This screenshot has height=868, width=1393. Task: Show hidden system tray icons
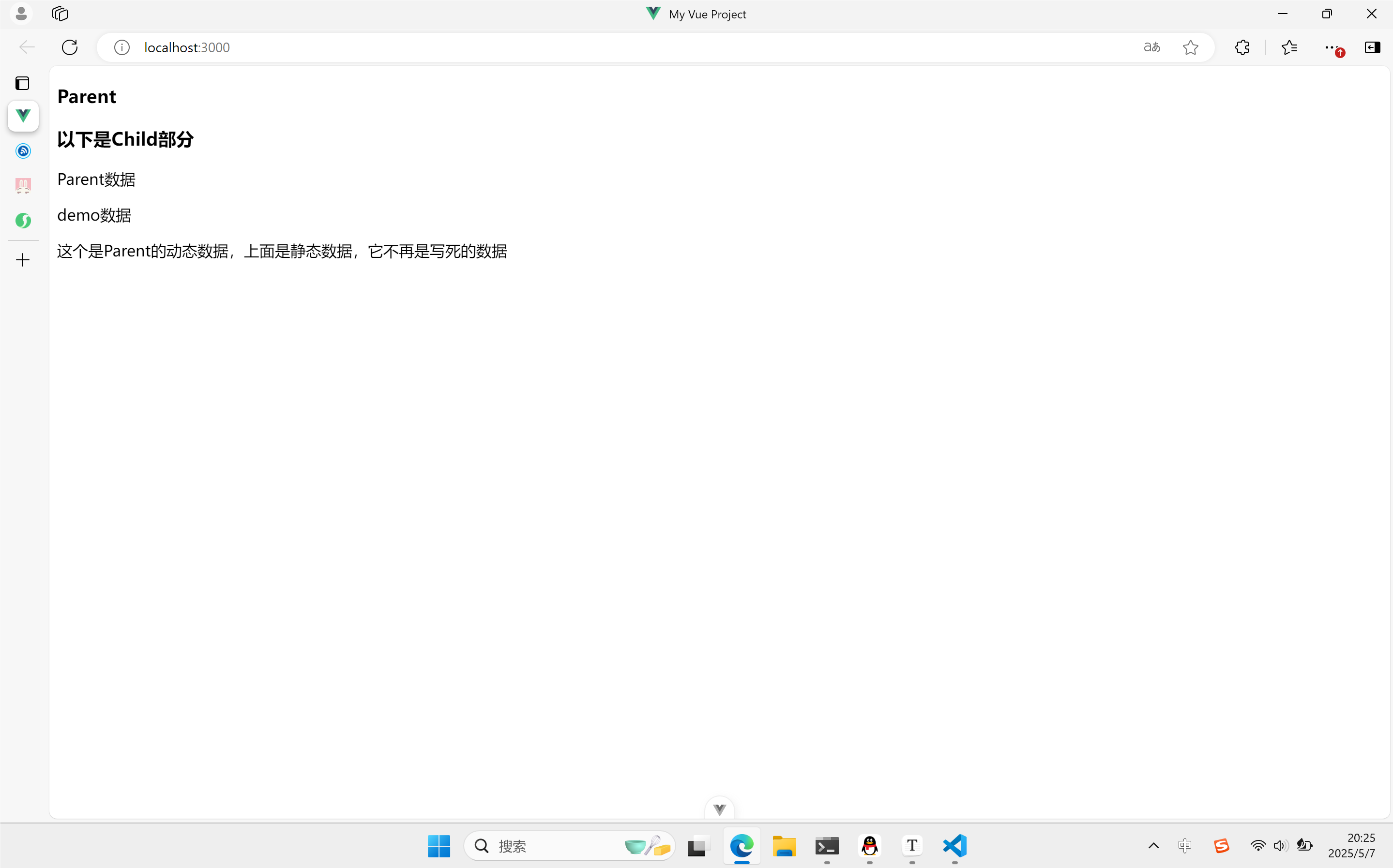pos(1153,846)
